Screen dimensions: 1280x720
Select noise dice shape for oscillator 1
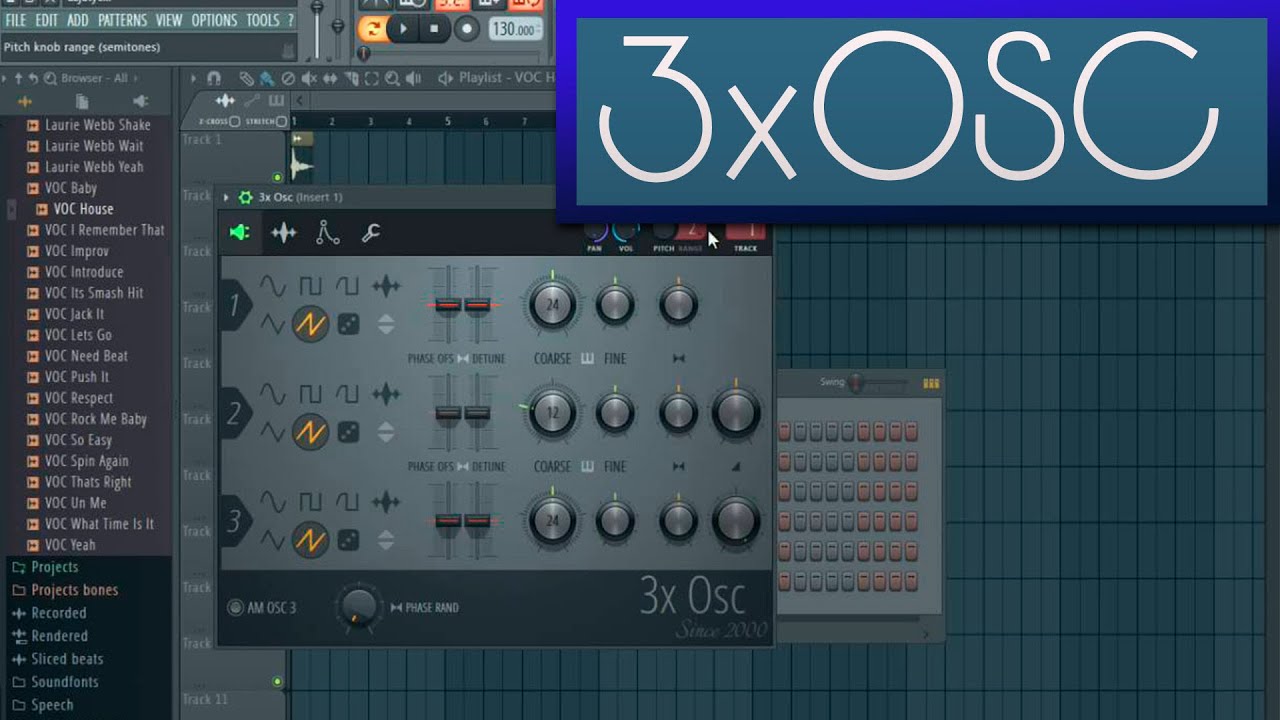[x=348, y=323]
